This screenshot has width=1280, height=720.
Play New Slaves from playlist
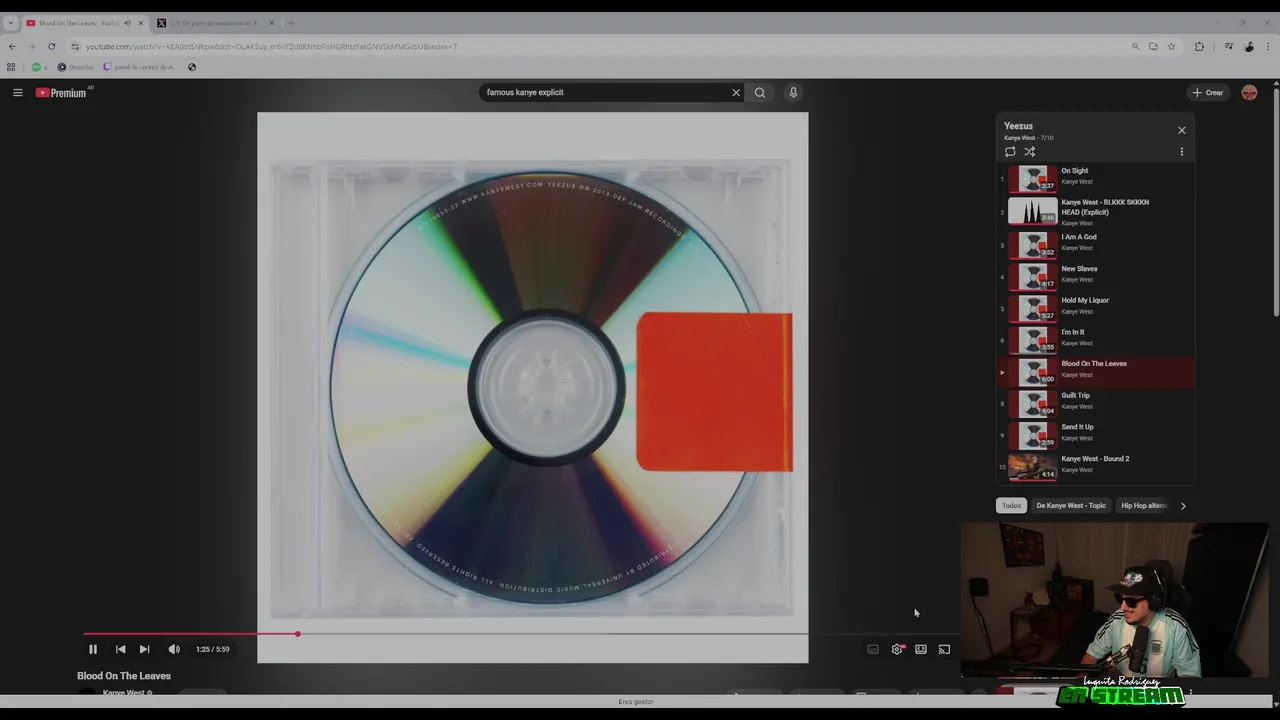pos(1096,275)
